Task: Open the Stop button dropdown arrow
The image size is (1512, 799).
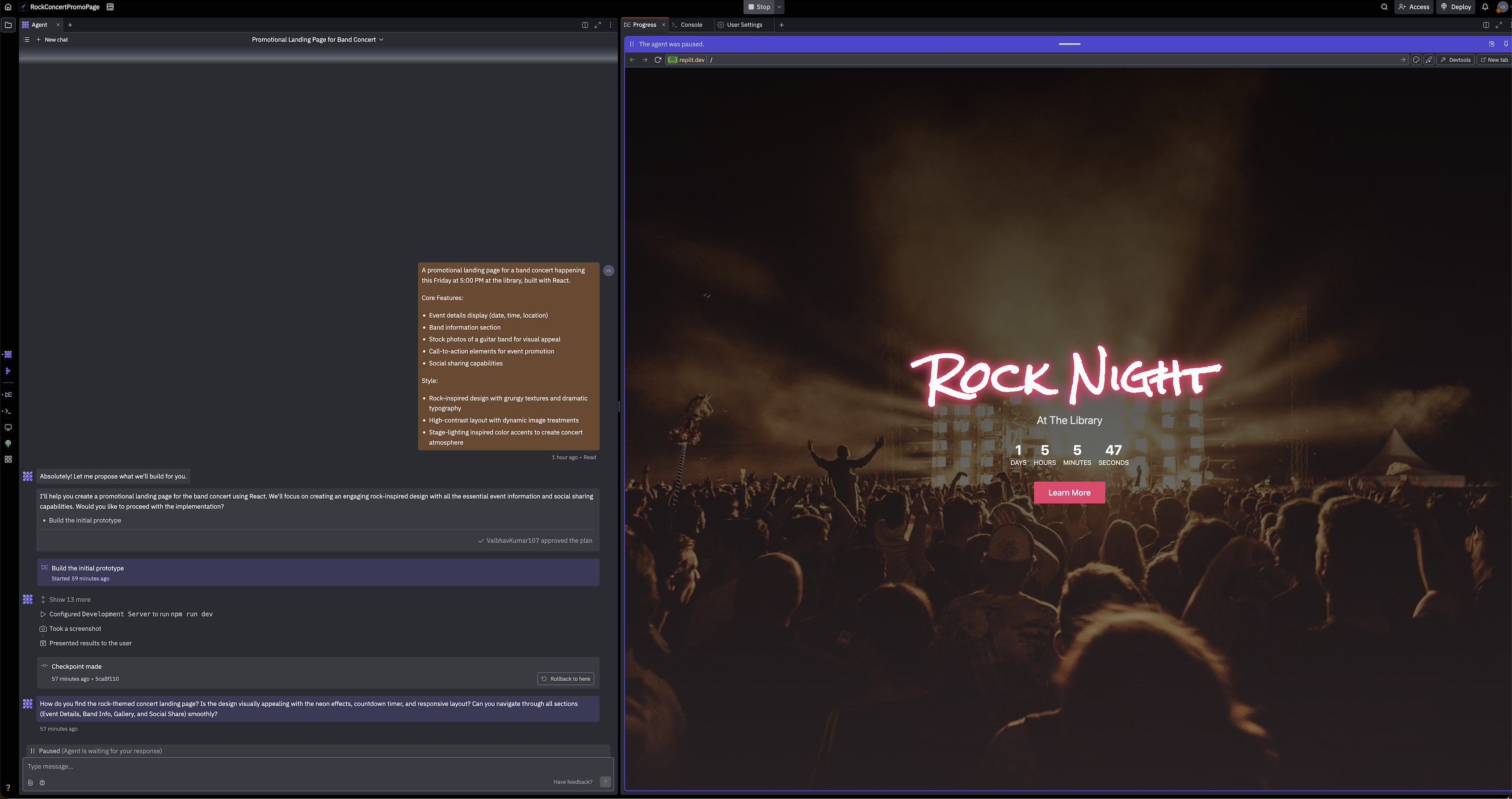Action: pyautogui.click(x=779, y=7)
